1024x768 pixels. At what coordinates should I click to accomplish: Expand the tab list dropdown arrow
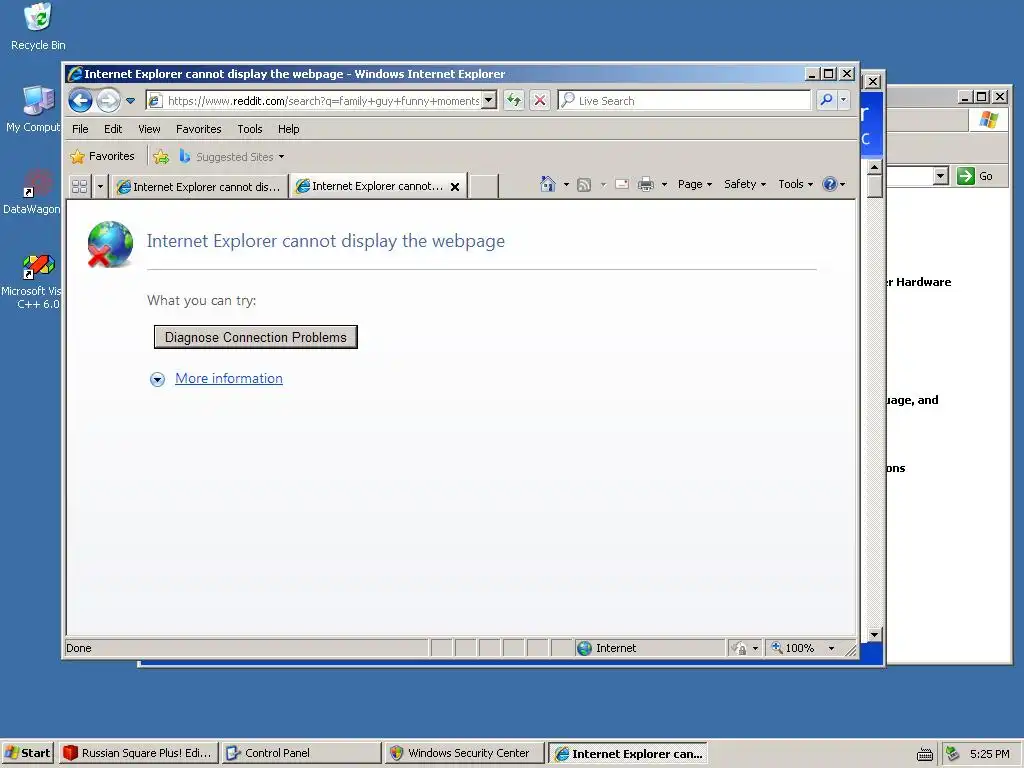100,187
